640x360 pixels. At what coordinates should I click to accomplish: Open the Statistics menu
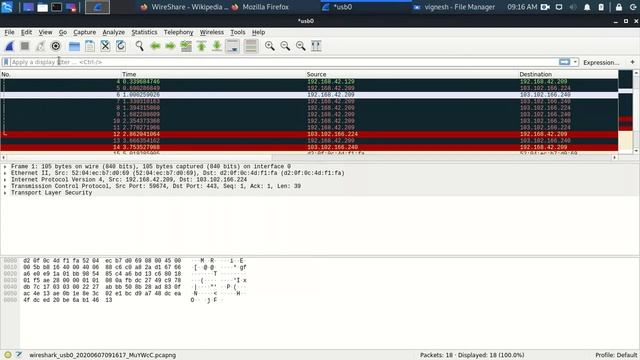click(144, 32)
